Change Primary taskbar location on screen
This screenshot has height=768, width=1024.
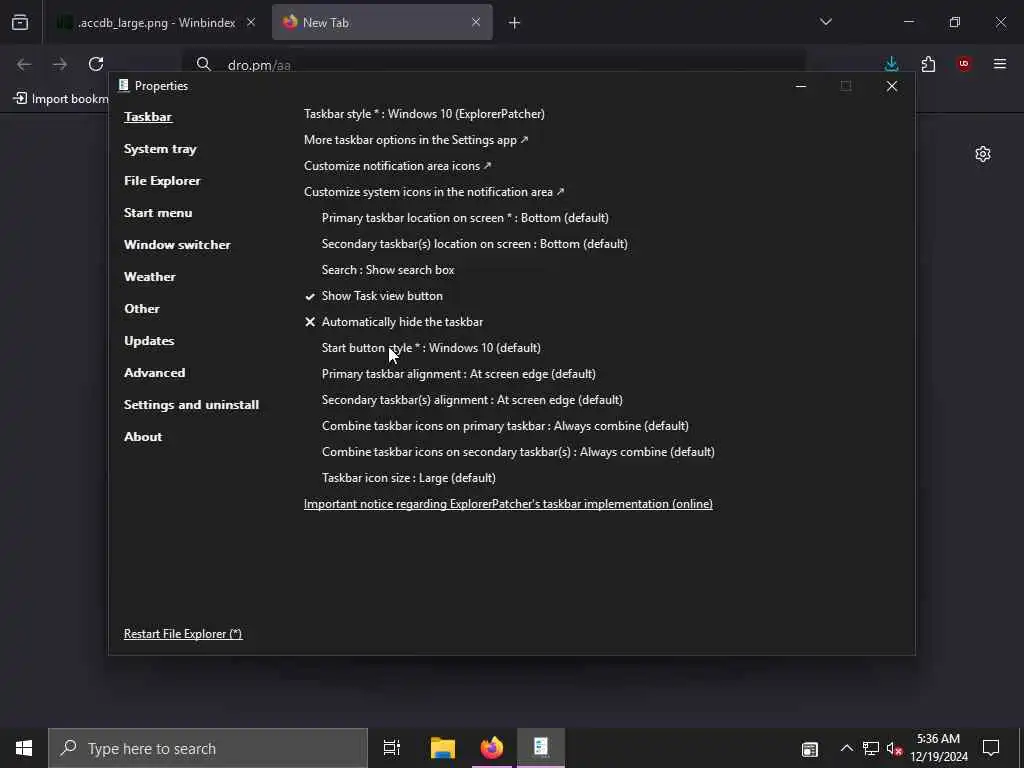(x=465, y=218)
